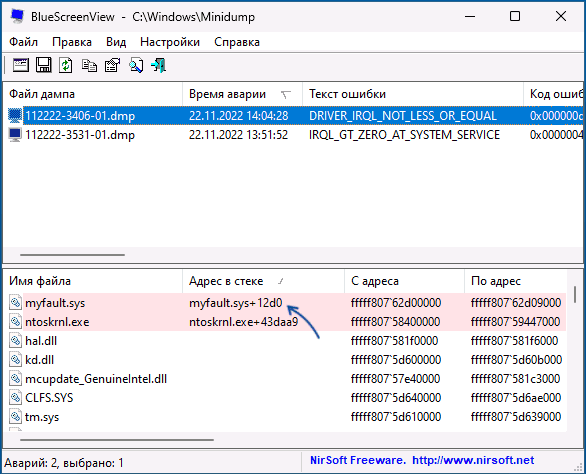This screenshot has height=474, width=586.
Task: Click the Advanced Options toolbar icon
Action: click(x=21, y=65)
